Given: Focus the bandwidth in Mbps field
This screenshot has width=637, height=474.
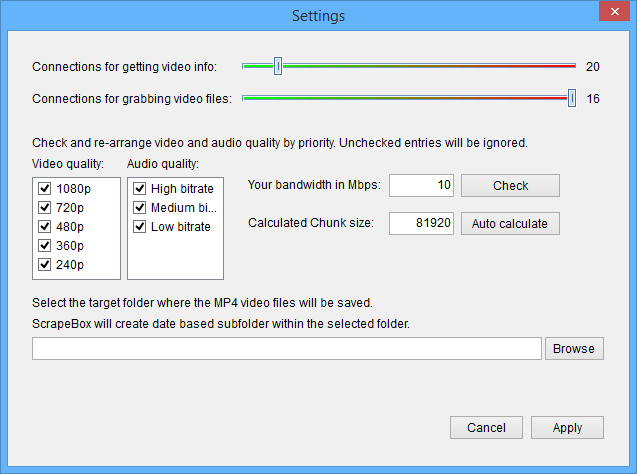Looking at the screenshot, I should (x=421, y=186).
